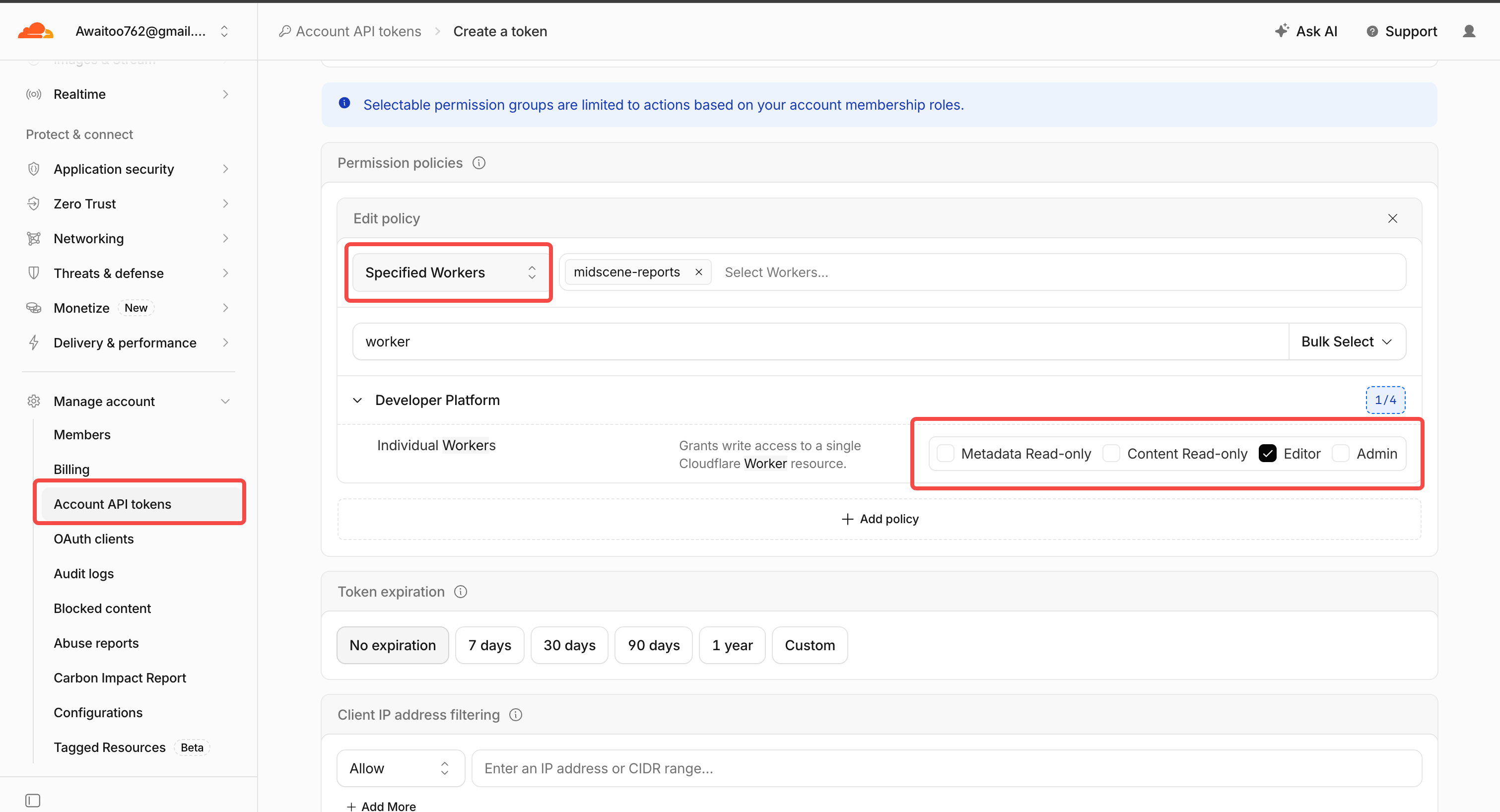The height and width of the screenshot is (812, 1500).
Task: Check the Content Read-only checkbox
Action: click(1111, 454)
